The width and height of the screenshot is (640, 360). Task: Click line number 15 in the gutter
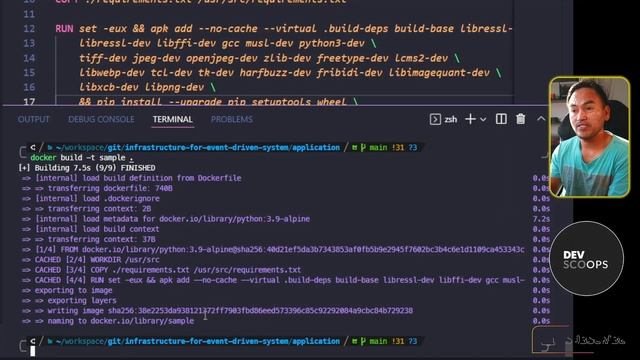(29, 73)
